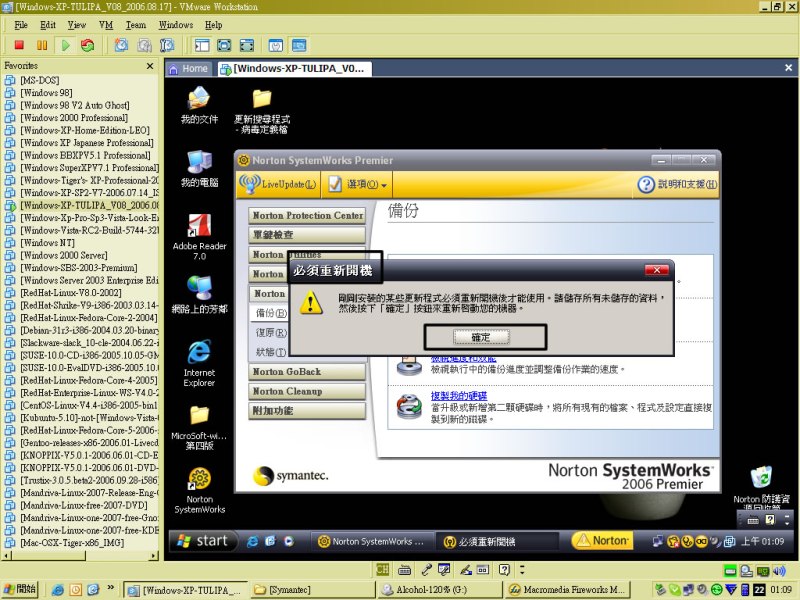Click the Norton SystemWorks taskbar button in guest

pos(371,541)
